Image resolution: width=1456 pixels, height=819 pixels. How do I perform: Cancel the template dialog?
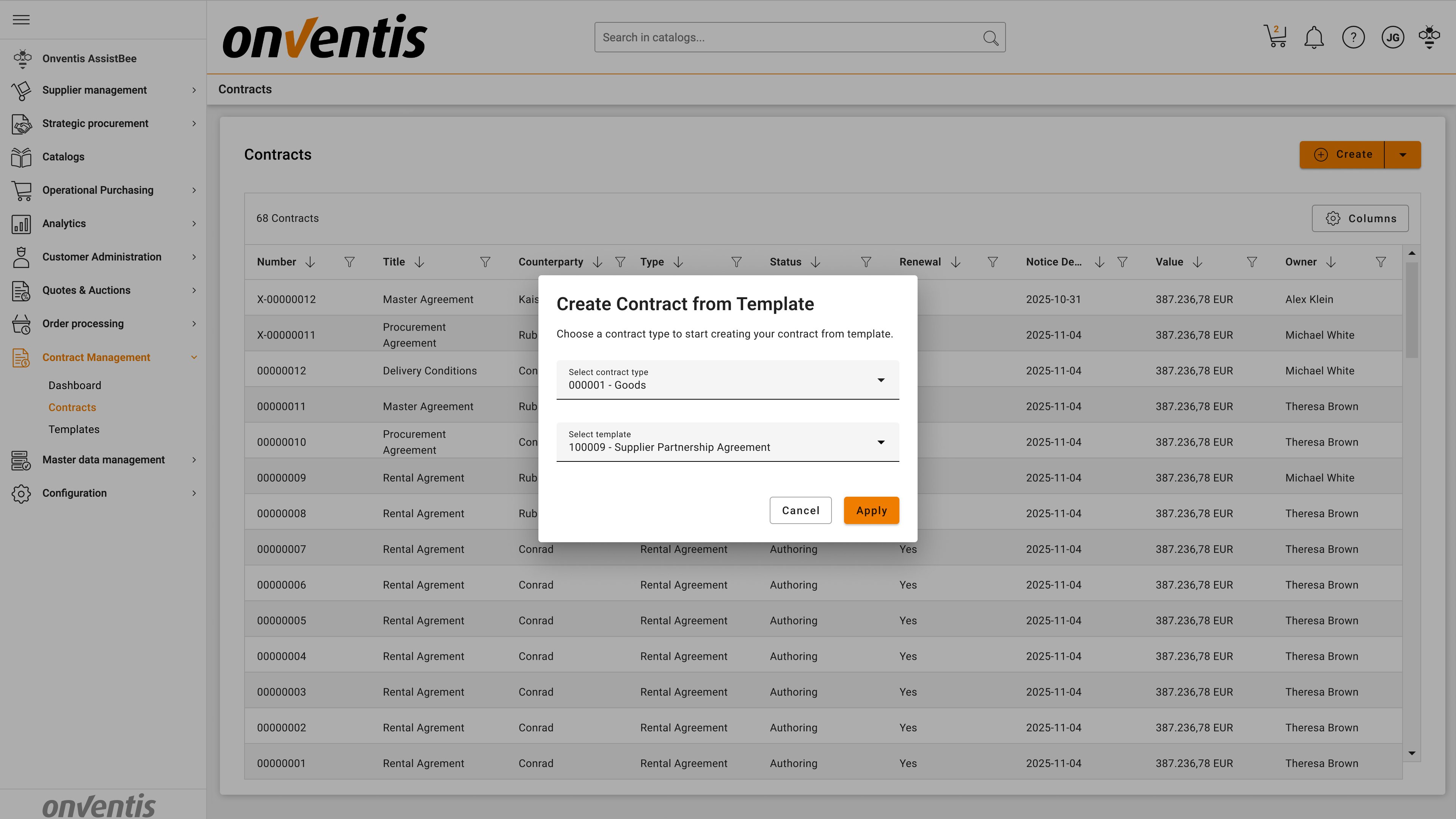pyautogui.click(x=800, y=510)
